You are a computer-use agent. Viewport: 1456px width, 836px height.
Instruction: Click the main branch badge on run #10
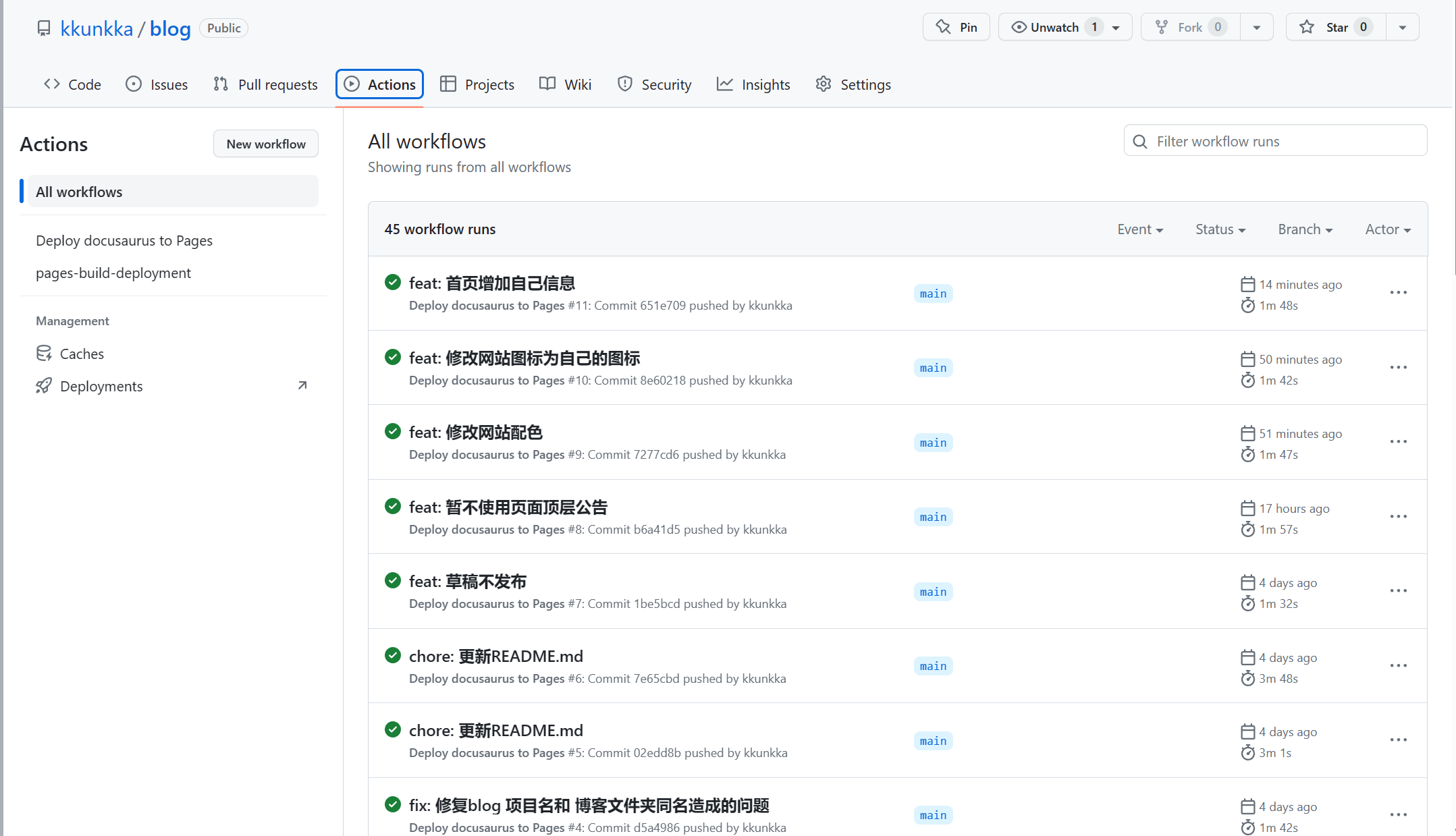(932, 368)
